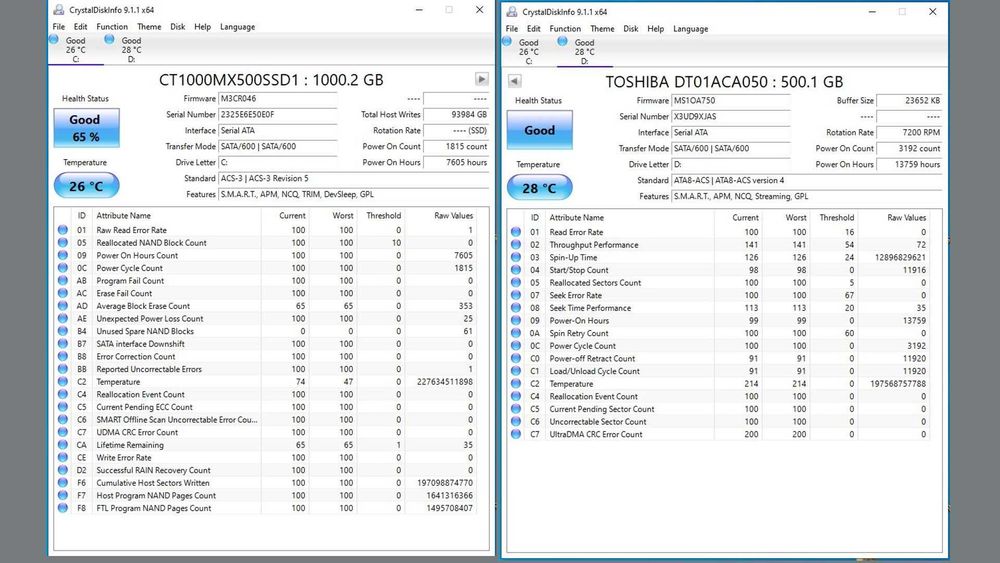Click Raw Values column header in left window
This screenshot has width=1000, height=563.
point(440,216)
